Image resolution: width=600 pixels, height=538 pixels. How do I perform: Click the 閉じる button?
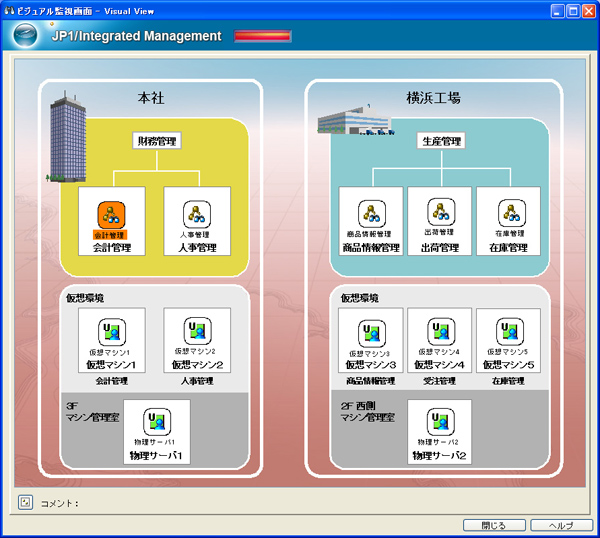[494, 525]
